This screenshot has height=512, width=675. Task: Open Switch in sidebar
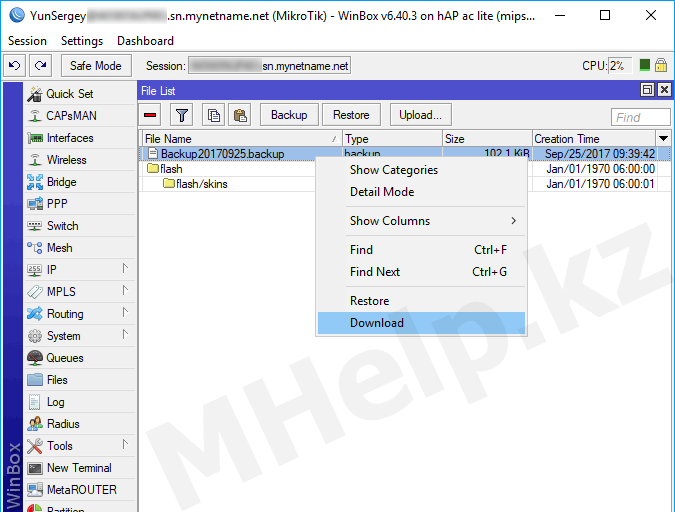pyautogui.click(x=80, y=226)
